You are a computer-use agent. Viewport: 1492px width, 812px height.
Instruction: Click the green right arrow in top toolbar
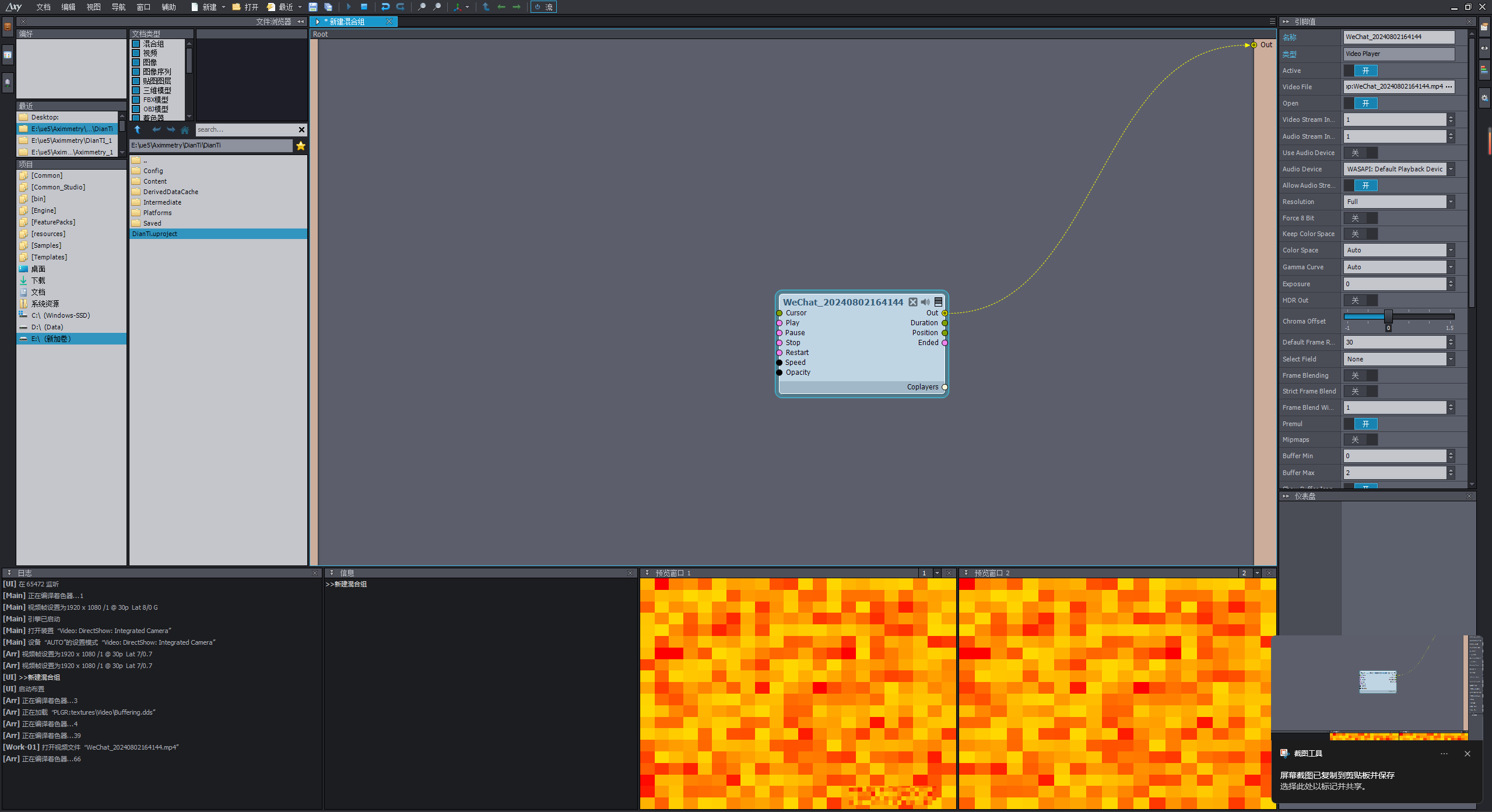tap(517, 7)
